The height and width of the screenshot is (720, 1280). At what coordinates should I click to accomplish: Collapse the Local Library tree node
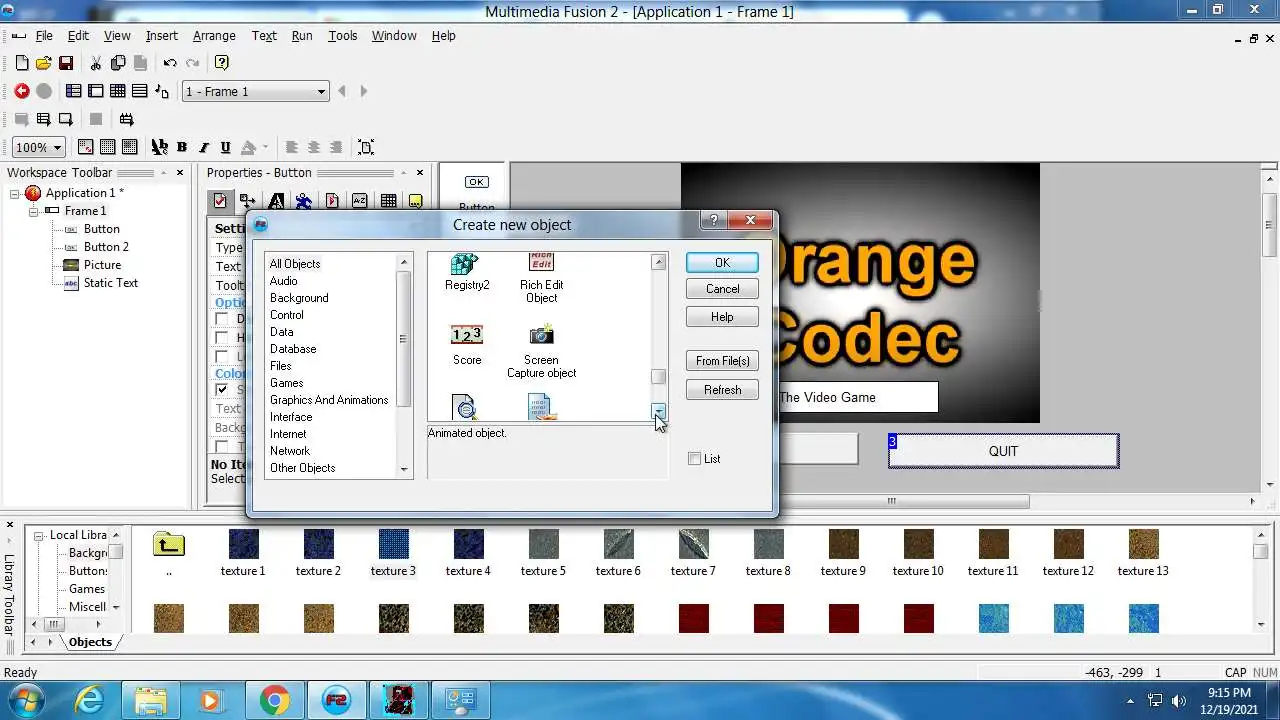[x=39, y=535]
